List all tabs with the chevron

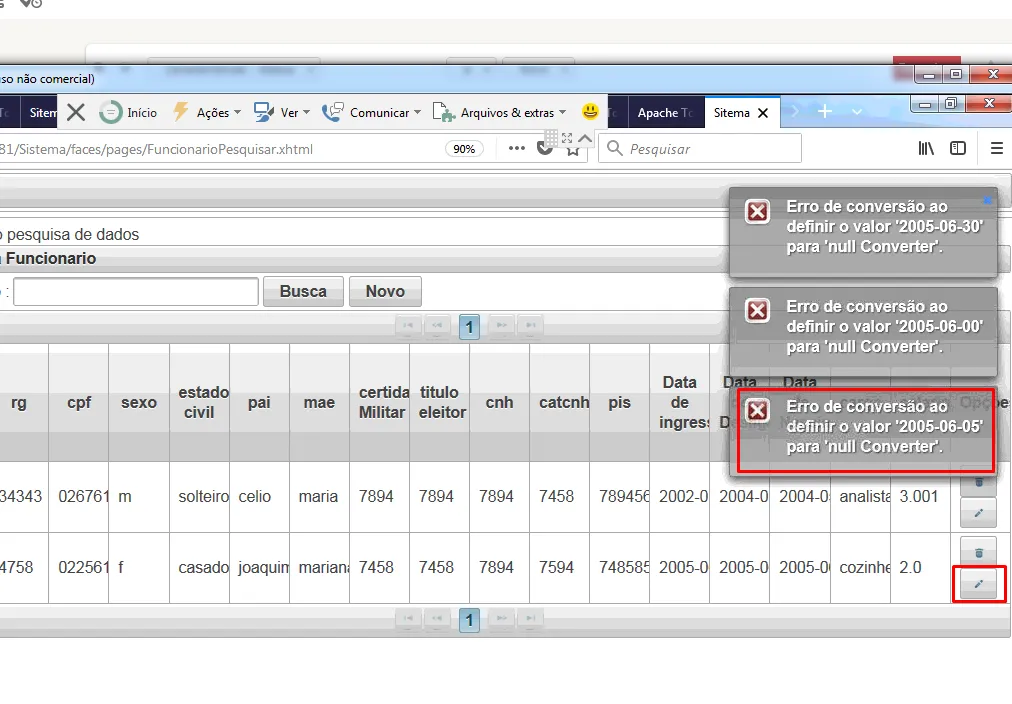(x=856, y=112)
